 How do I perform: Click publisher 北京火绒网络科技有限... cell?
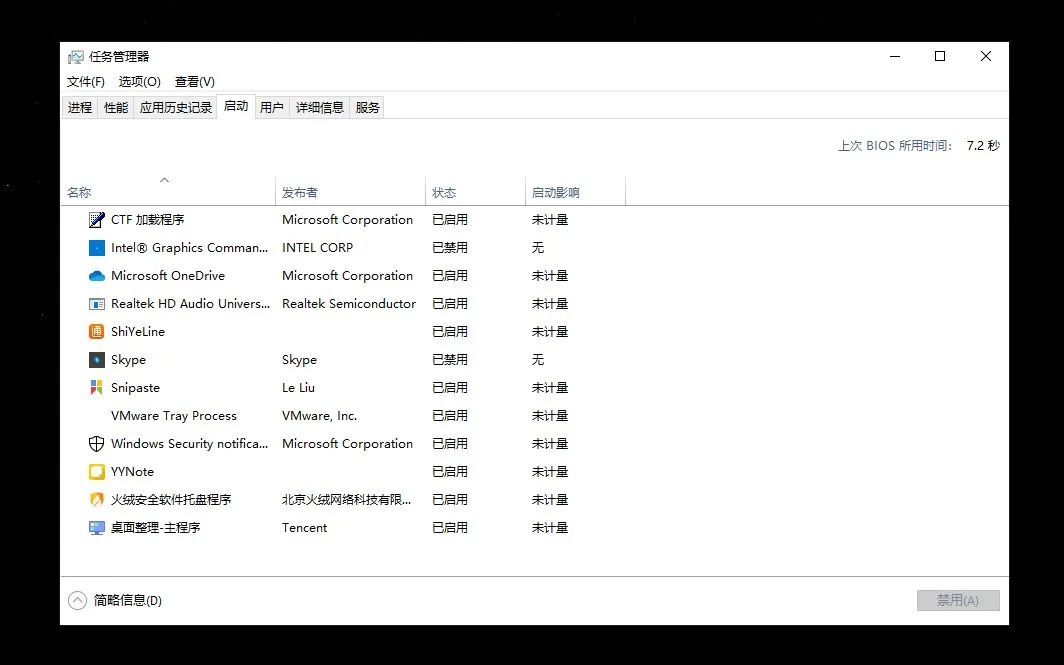[347, 499]
